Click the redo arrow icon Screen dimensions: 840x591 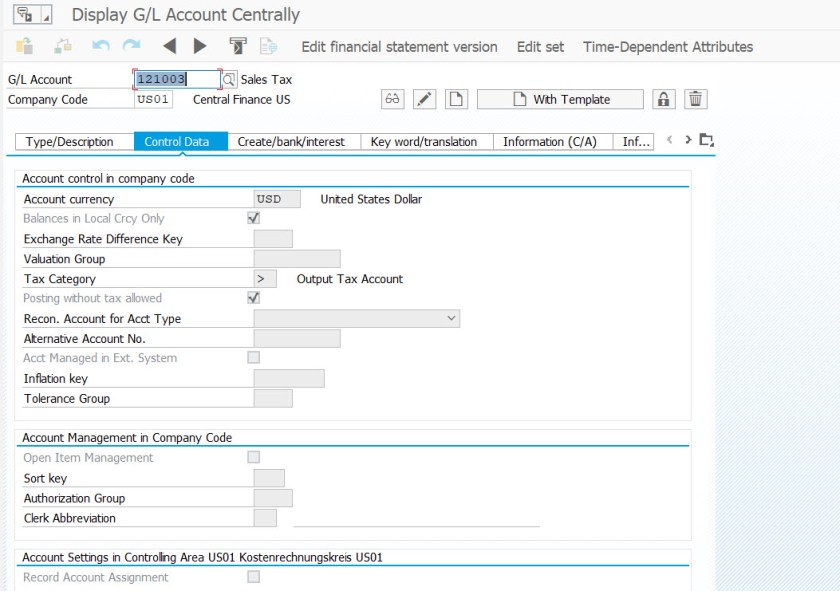pyautogui.click(x=131, y=46)
